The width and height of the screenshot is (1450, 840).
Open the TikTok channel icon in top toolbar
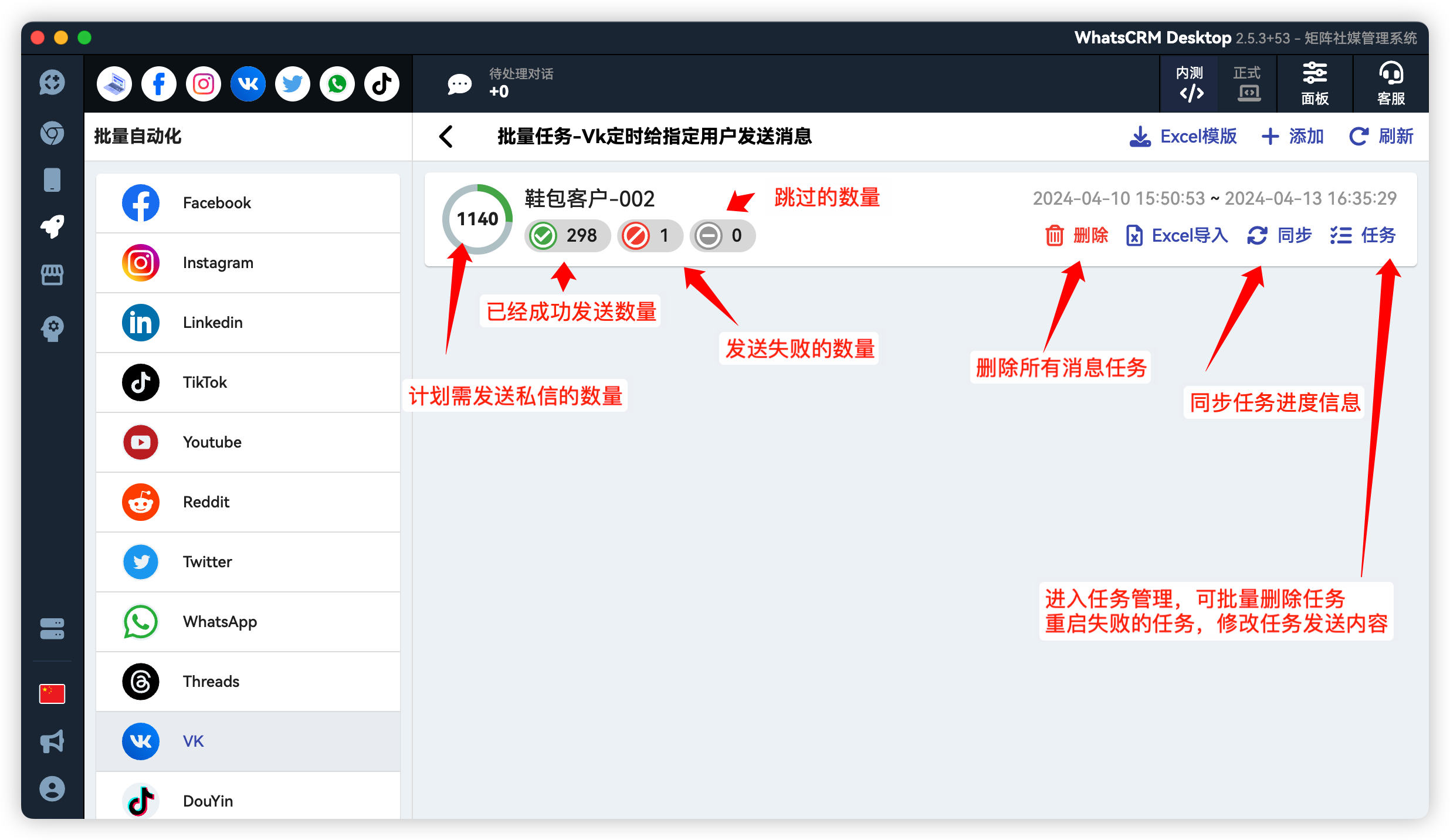point(381,83)
